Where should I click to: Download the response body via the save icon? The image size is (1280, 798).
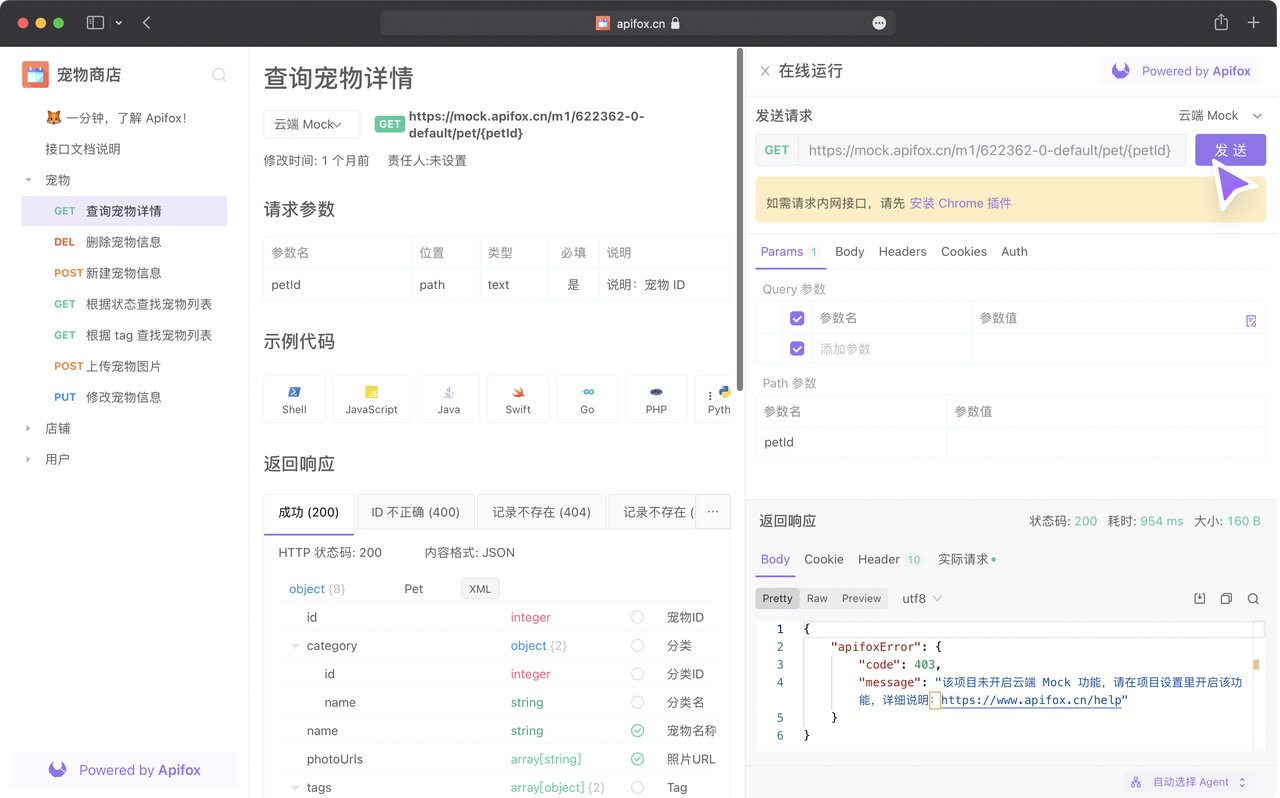(1200, 599)
